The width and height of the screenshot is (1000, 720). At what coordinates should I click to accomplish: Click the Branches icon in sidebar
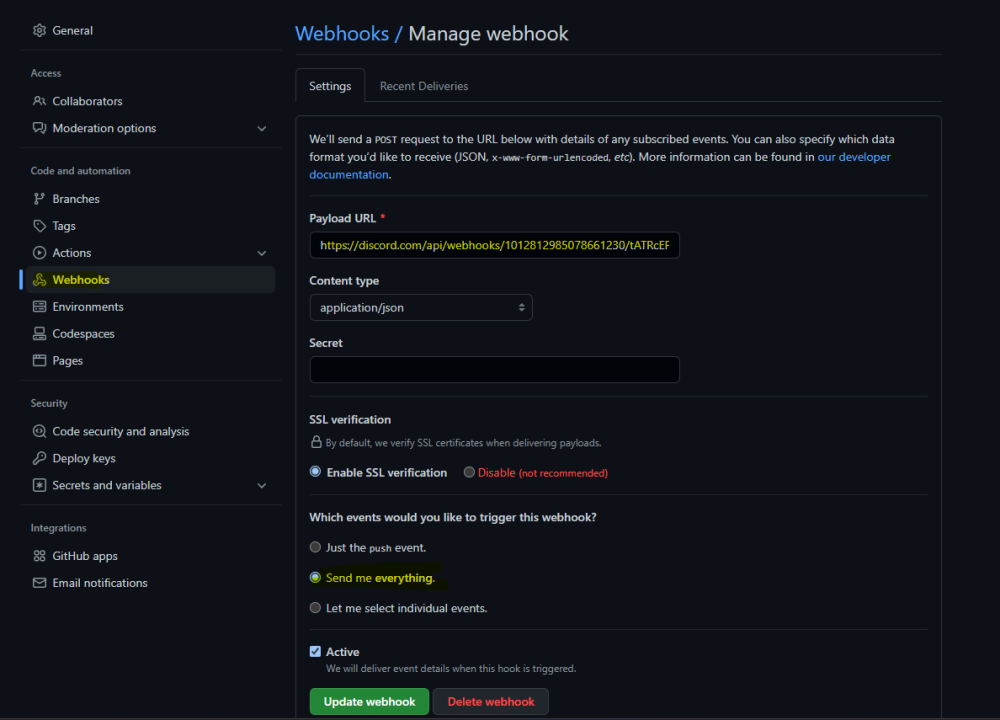pyautogui.click(x=40, y=199)
